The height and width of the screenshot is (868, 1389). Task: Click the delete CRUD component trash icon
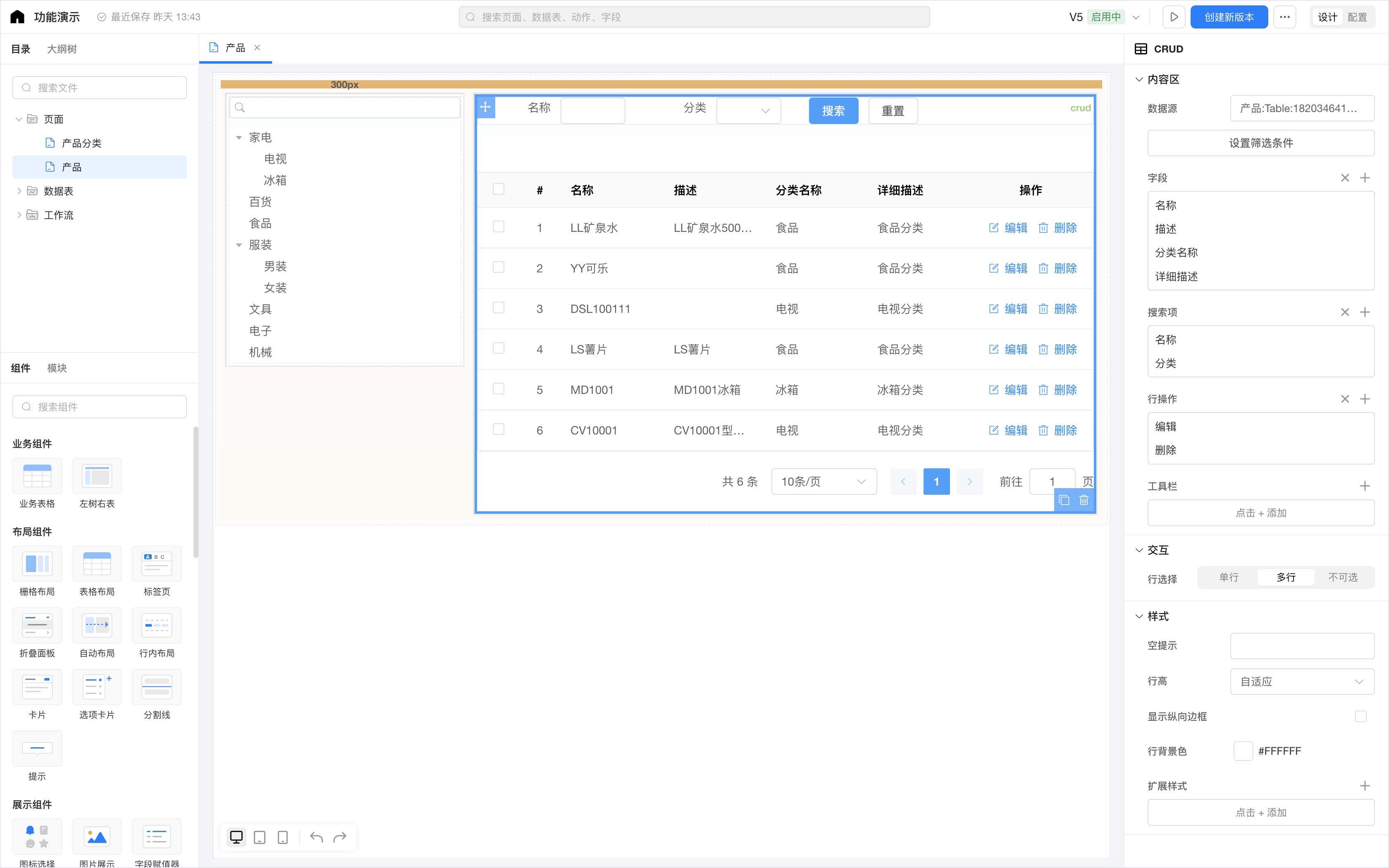click(x=1084, y=500)
